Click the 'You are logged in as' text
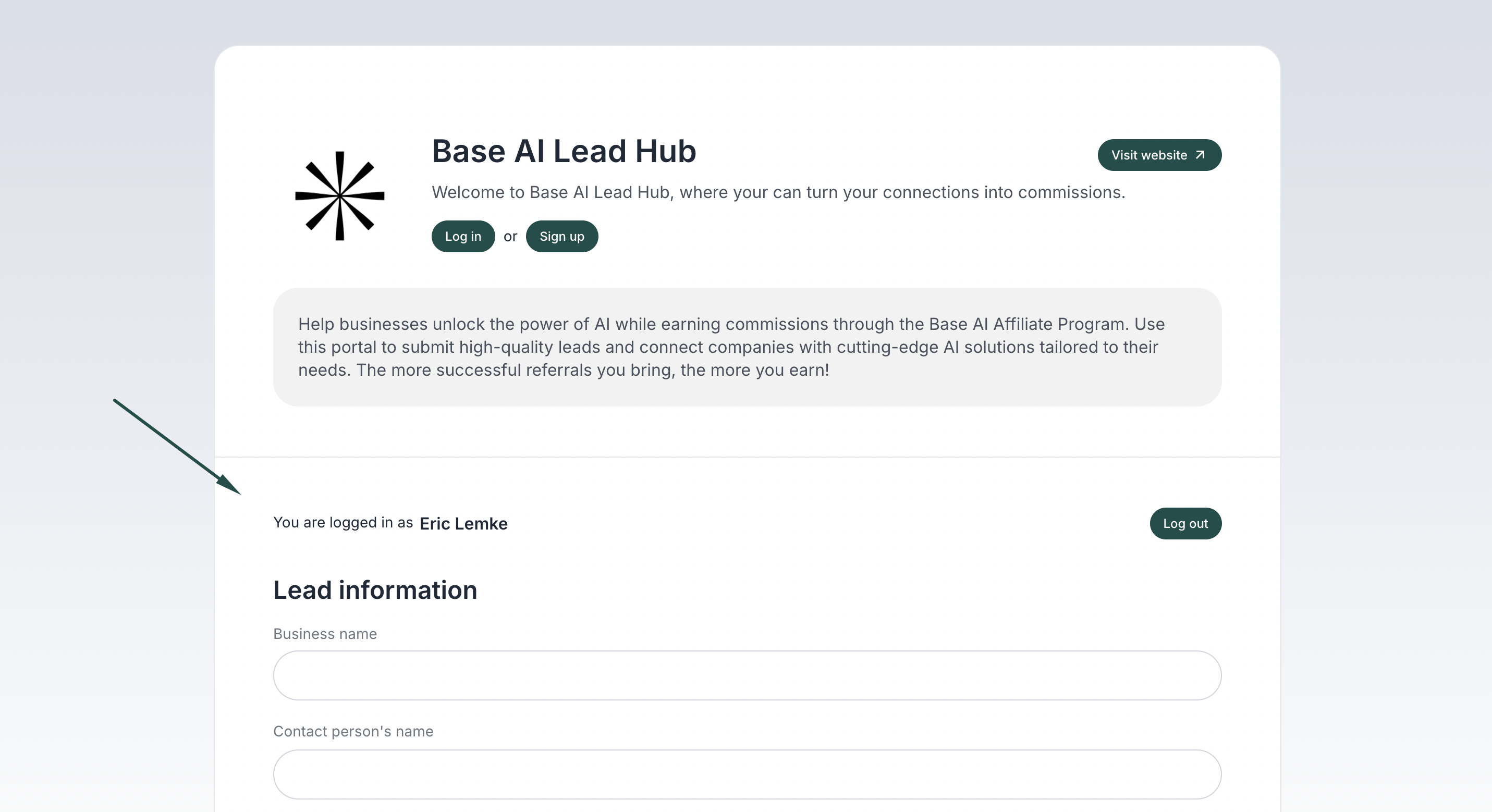 [x=343, y=522]
